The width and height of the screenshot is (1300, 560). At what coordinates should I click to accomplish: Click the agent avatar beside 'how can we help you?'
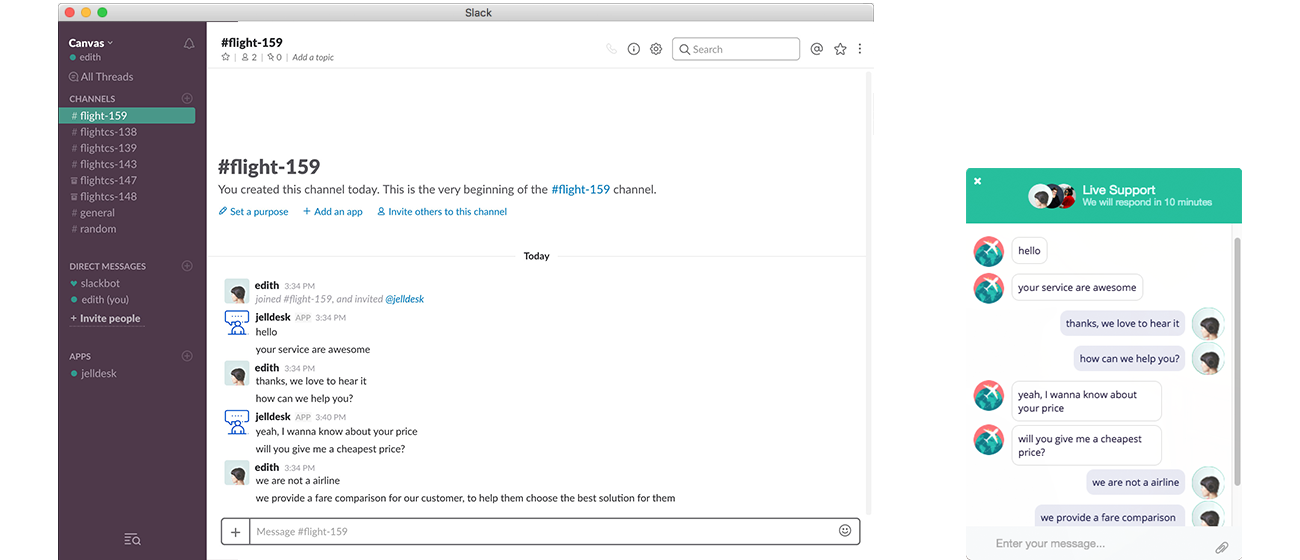1209,359
